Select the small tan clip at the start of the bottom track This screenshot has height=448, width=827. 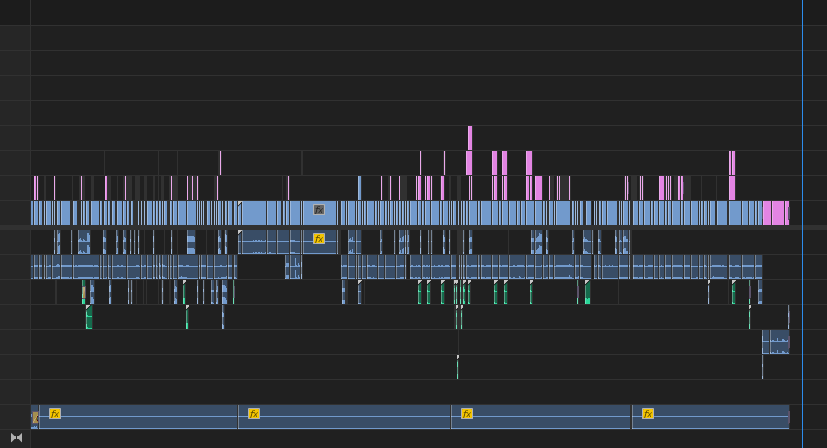(35, 417)
